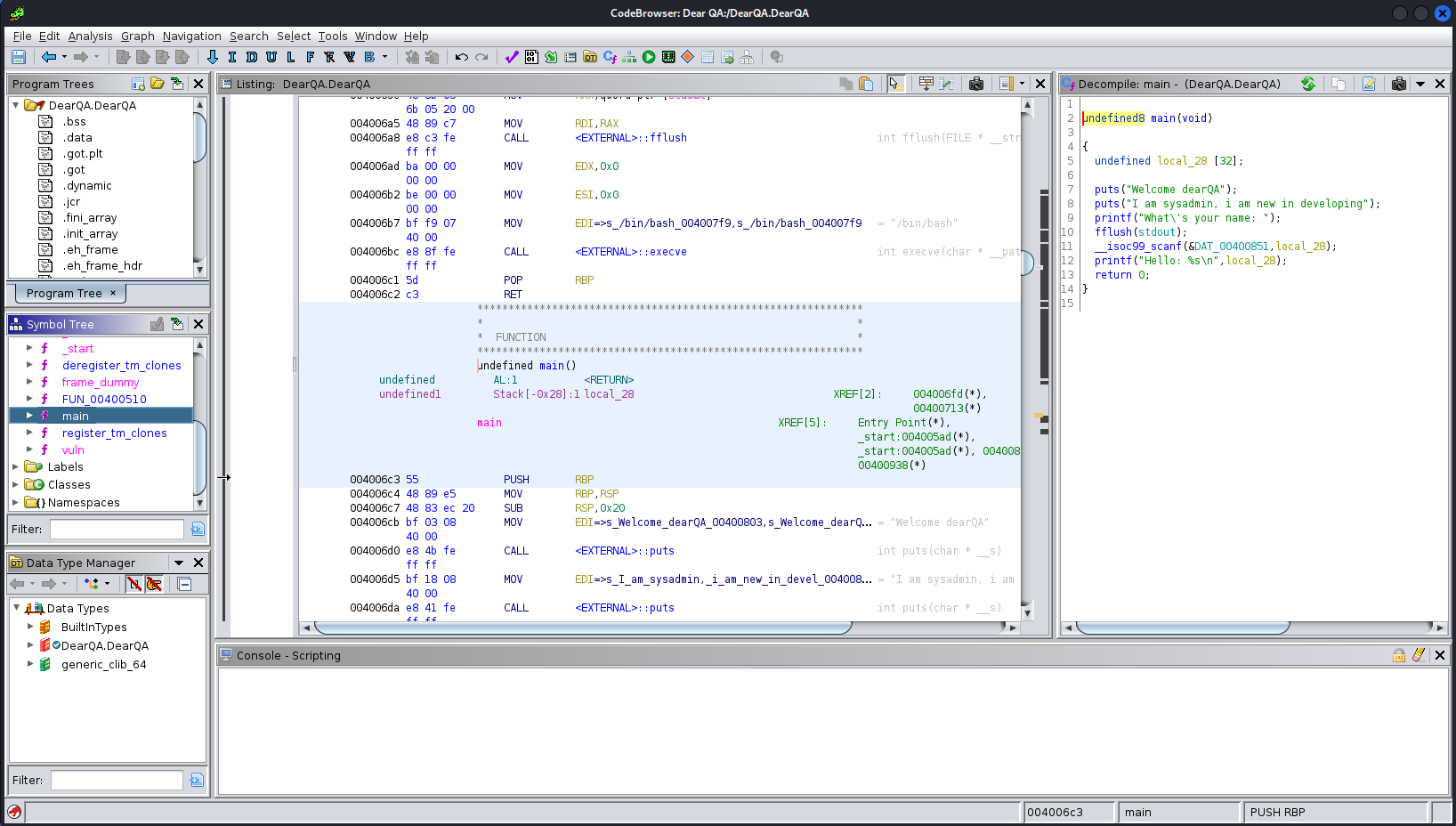Expand the Labels folder in Symbol Tree
Screen dimensions: 1456x826
(15, 467)
